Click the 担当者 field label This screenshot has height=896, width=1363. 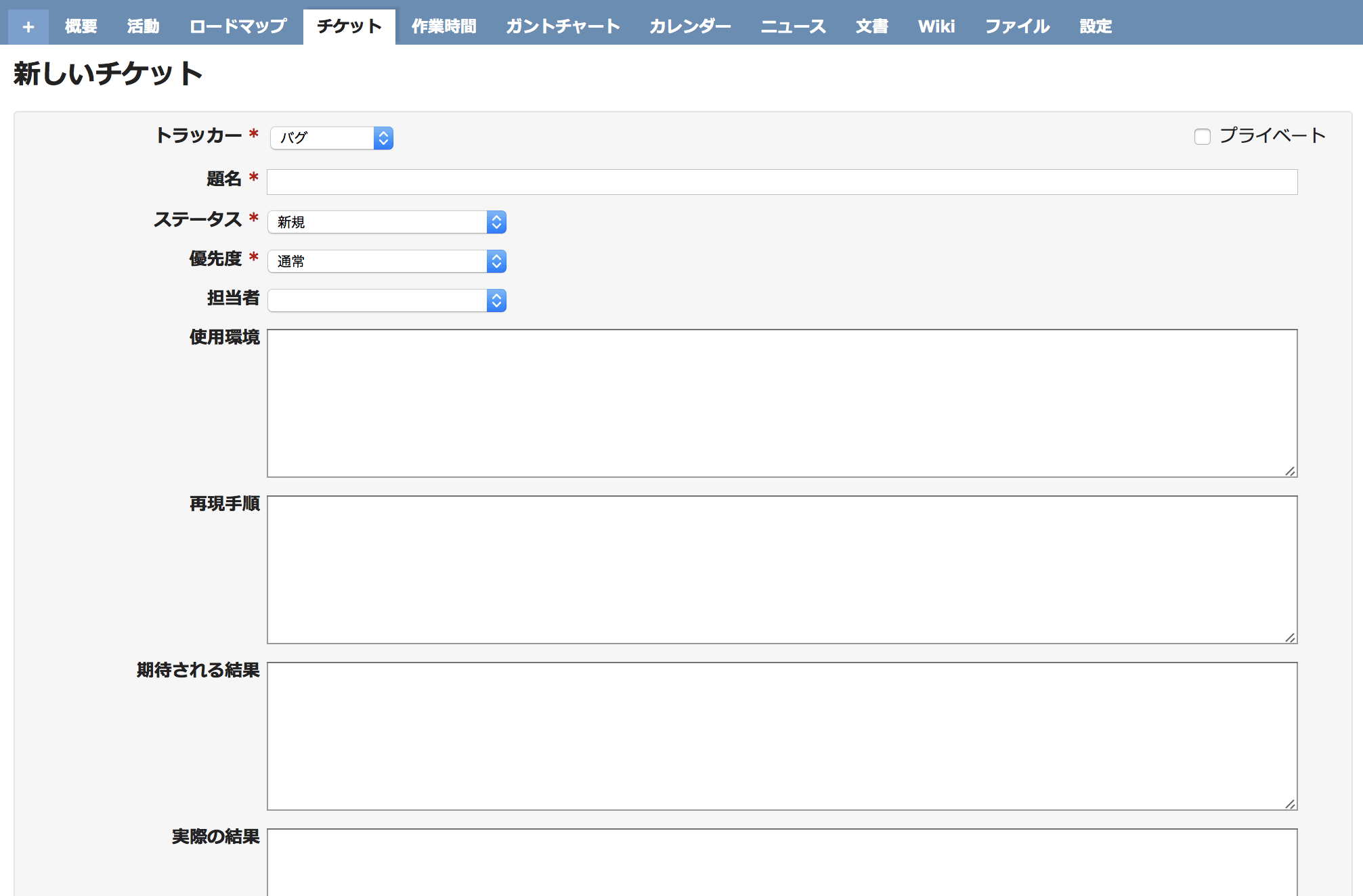[233, 298]
